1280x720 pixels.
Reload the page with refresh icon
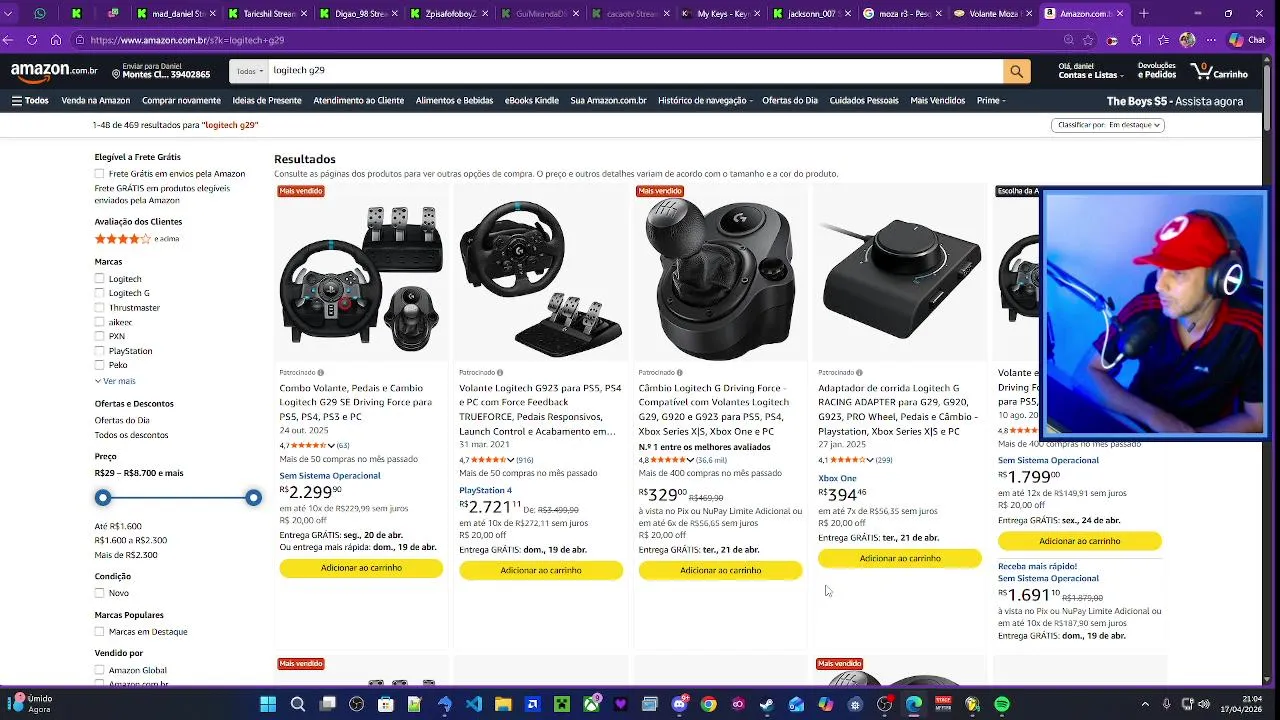click(x=32, y=40)
